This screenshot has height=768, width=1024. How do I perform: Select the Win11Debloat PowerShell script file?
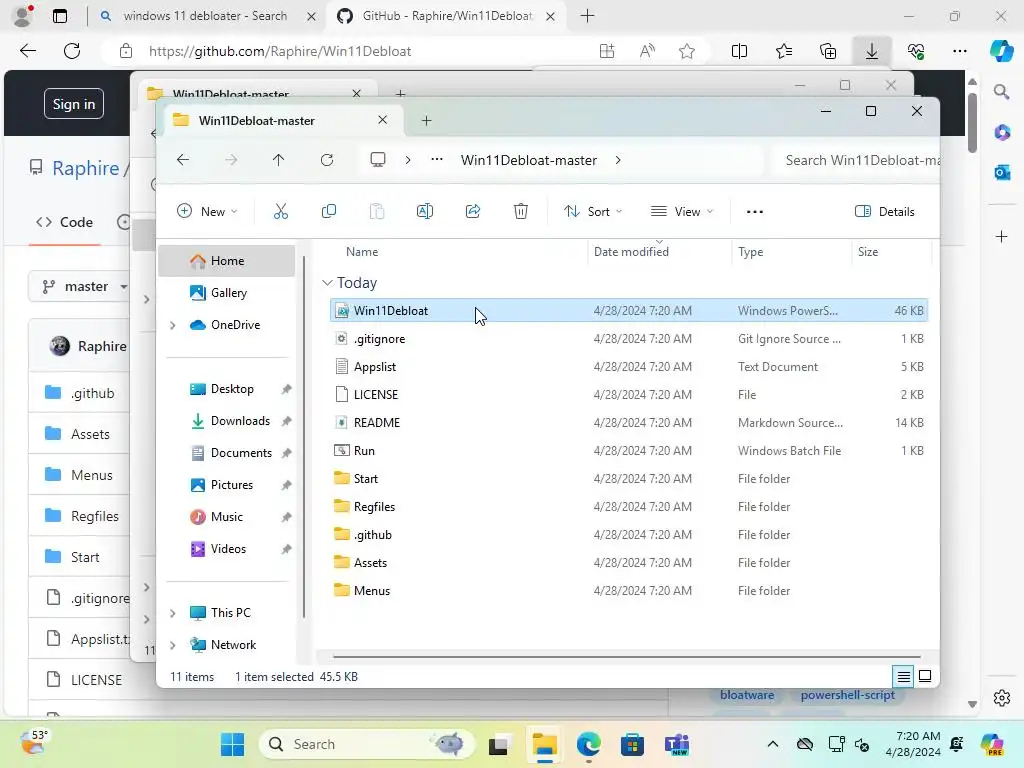(630, 311)
